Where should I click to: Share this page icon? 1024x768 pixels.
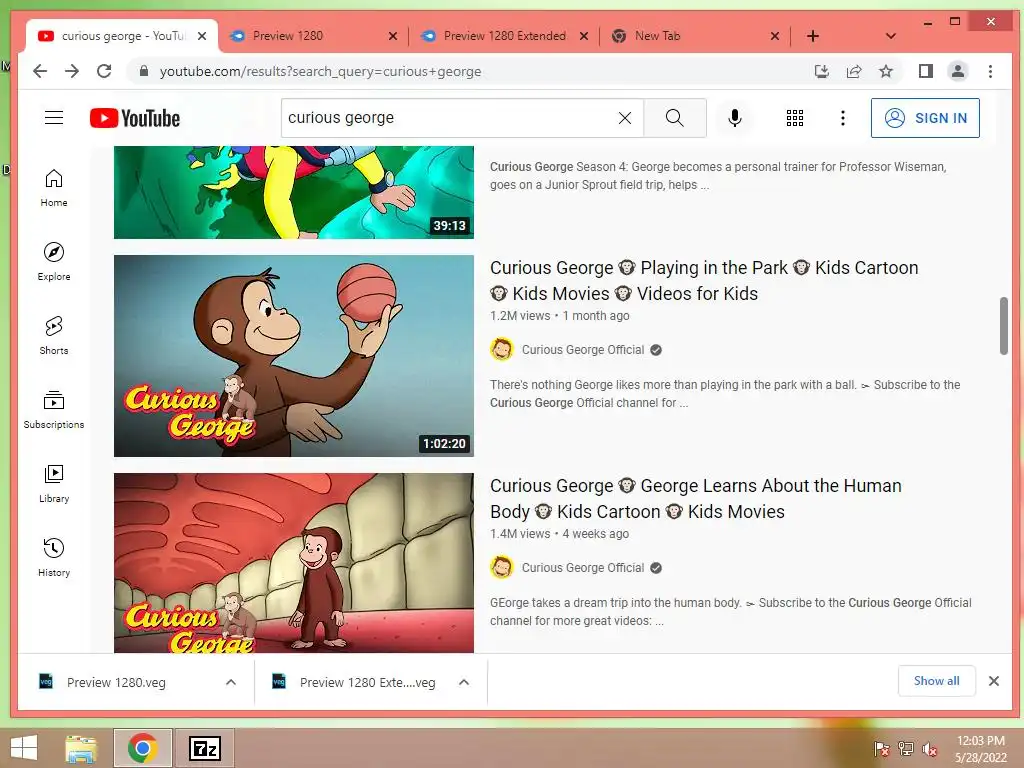[x=854, y=71]
